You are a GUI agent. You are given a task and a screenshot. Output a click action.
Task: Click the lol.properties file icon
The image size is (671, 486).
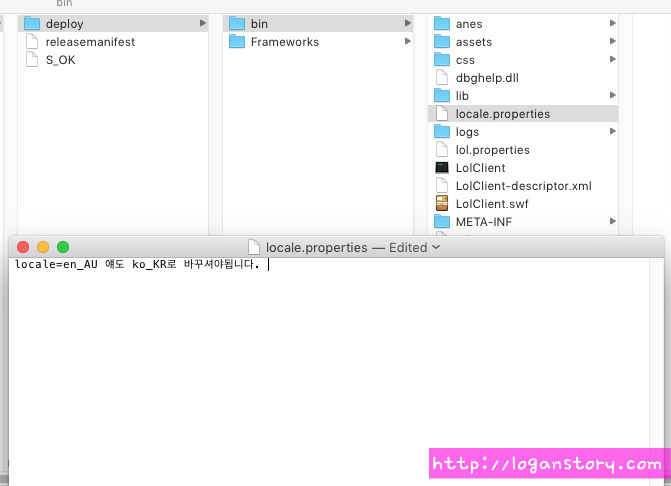[x=442, y=149]
